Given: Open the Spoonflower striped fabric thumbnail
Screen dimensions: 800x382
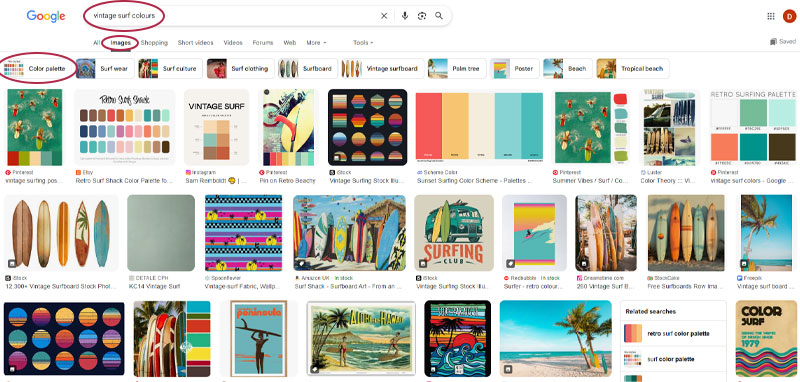Looking at the screenshot, I should [243, 233].
